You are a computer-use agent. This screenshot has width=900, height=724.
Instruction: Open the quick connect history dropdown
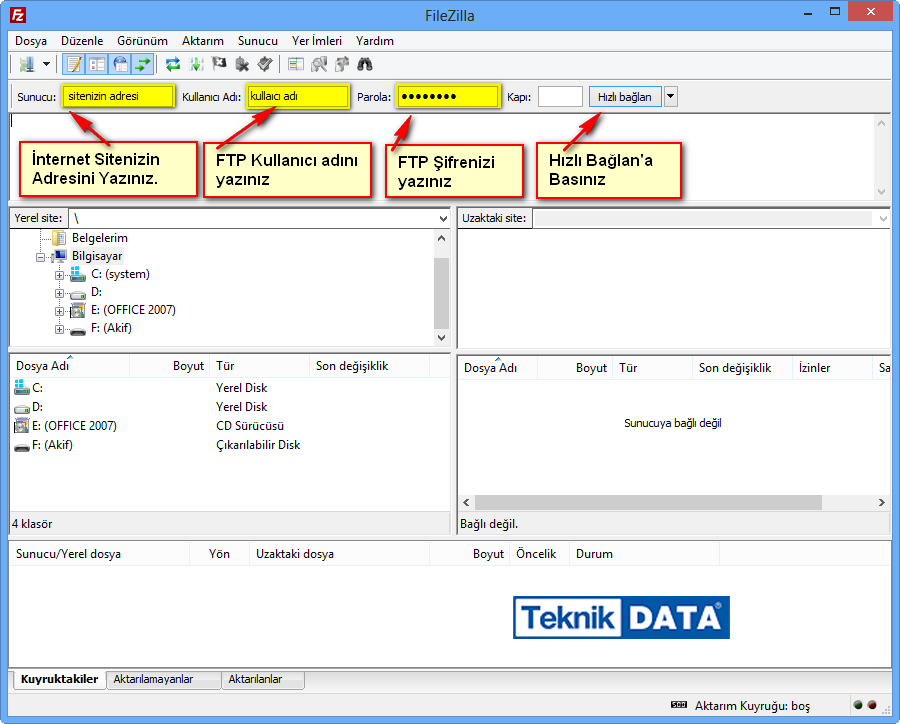click(x=671, y=97)
